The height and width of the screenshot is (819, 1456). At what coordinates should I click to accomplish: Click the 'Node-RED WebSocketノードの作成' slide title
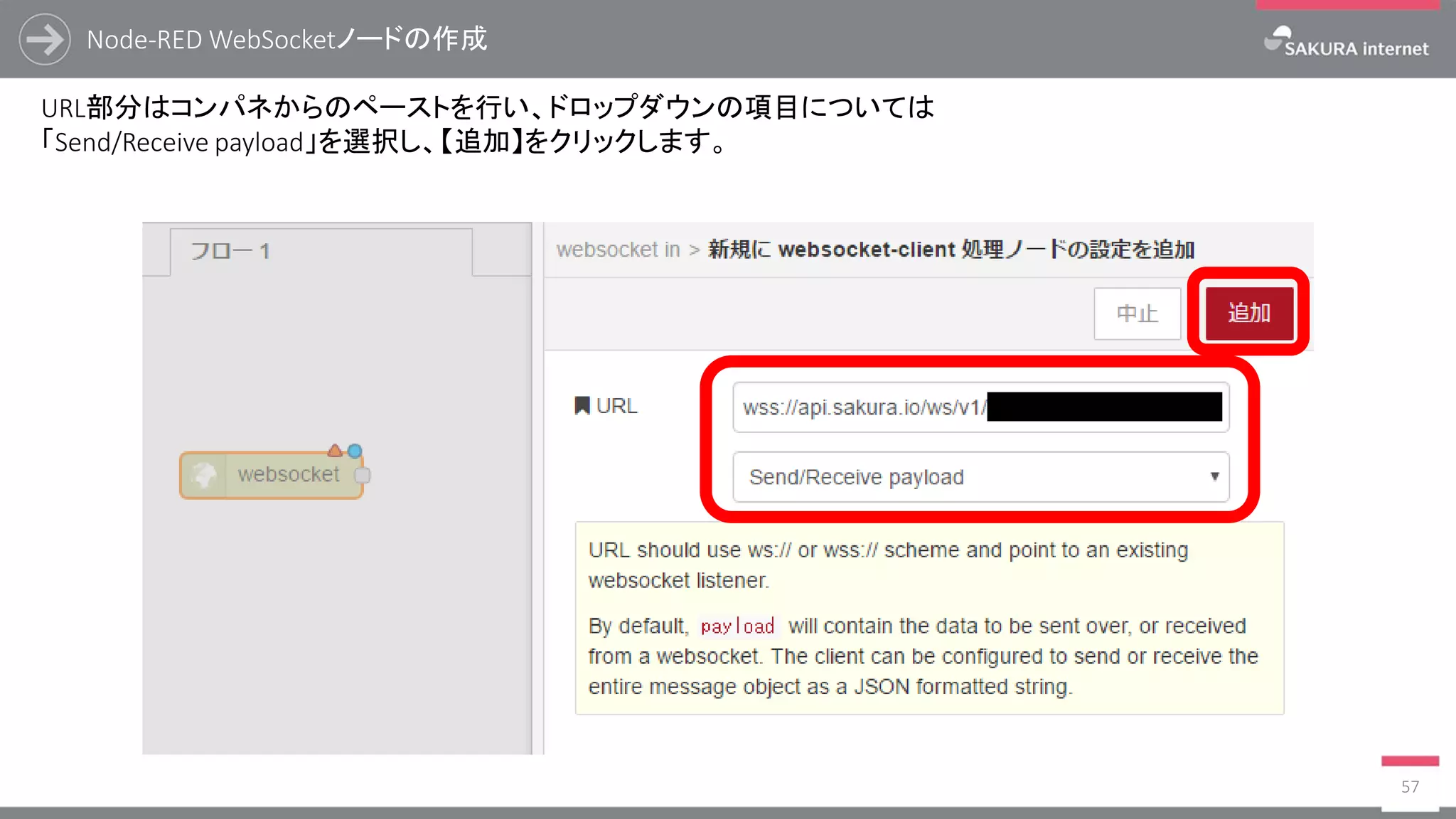pyautogui.click(x=287, y=39)
